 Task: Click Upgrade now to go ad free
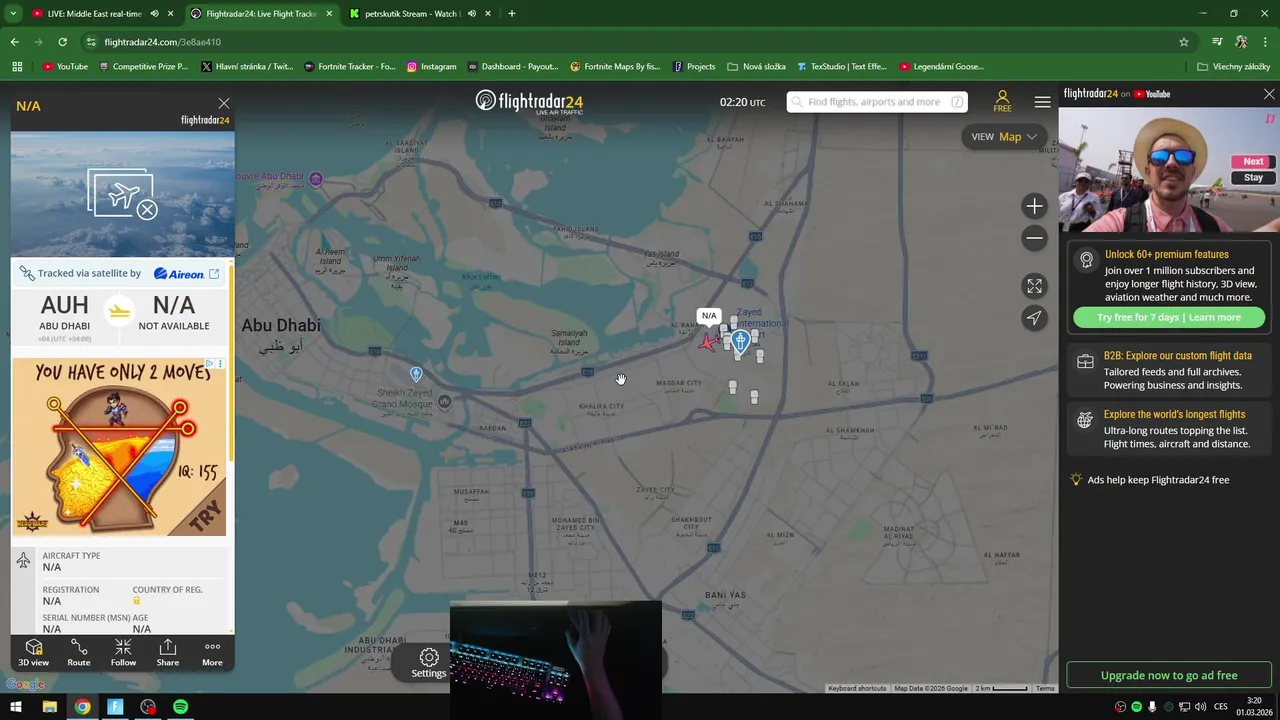pos(1169,675)
